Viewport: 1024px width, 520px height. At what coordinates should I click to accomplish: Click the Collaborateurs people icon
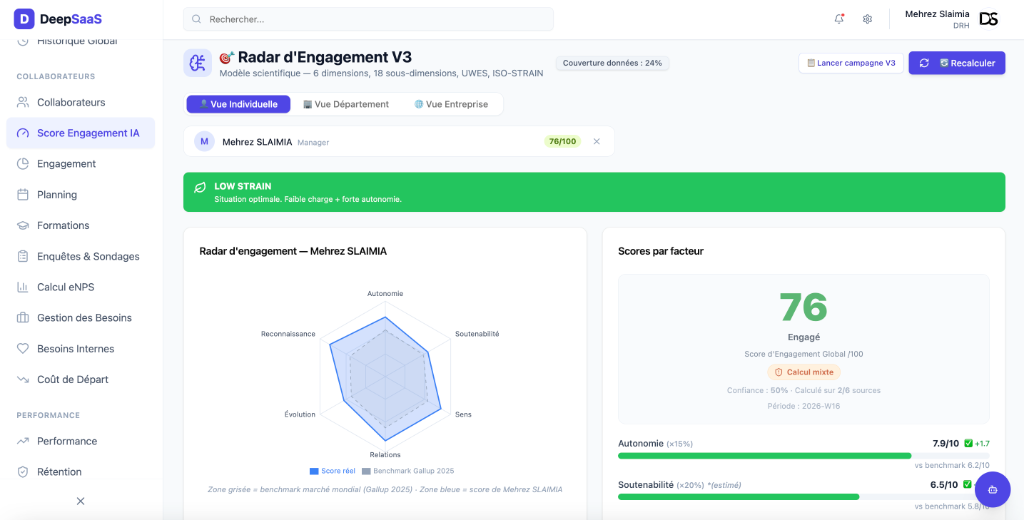[23, 103]
